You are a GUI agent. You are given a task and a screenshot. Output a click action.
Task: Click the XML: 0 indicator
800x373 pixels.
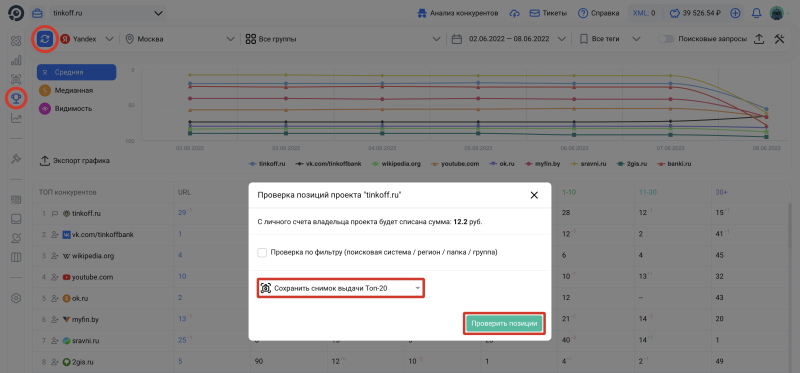tap(644, 13)
